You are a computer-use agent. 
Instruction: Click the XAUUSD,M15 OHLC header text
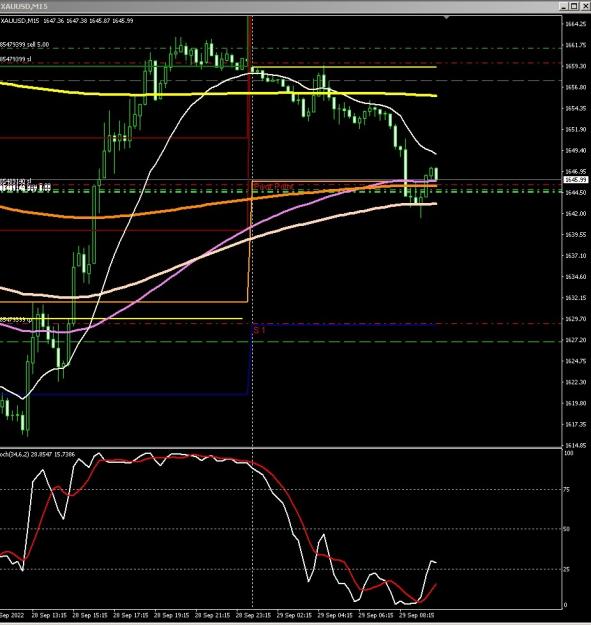(x=67, y=21)
